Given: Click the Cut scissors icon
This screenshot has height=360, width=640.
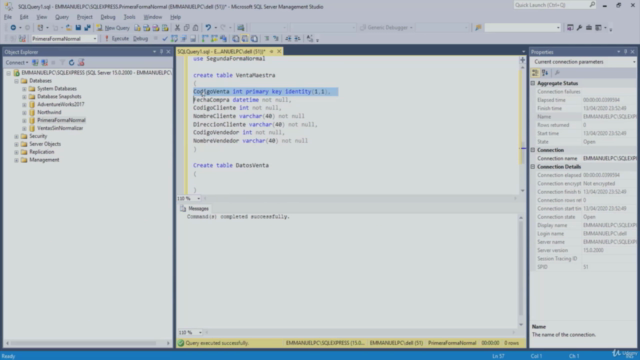Looking at the screenshot, I should 177,28.
